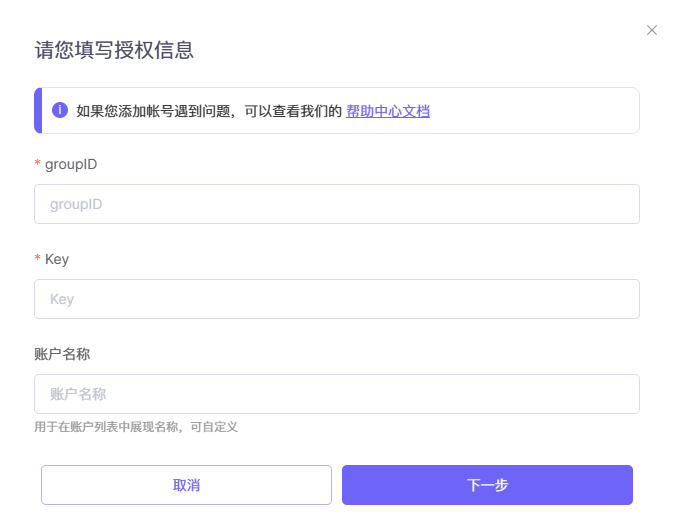Close the authorization dialog with the X icon
Viewport: 676px width, 531px height.
(651, 30)
